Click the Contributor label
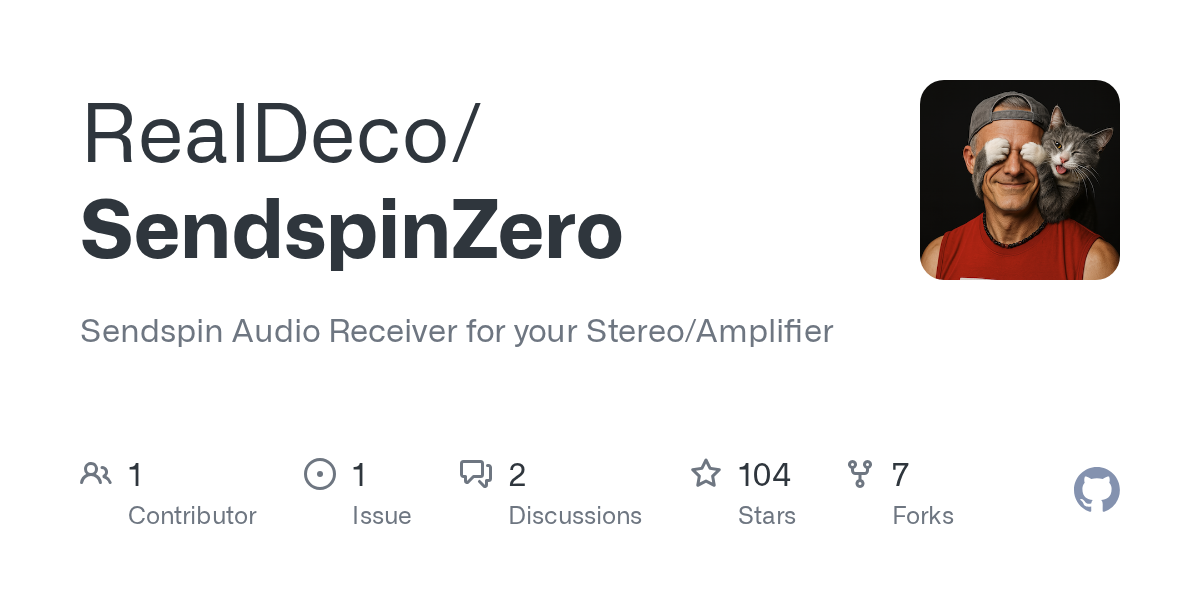 [x=192, y=516]
